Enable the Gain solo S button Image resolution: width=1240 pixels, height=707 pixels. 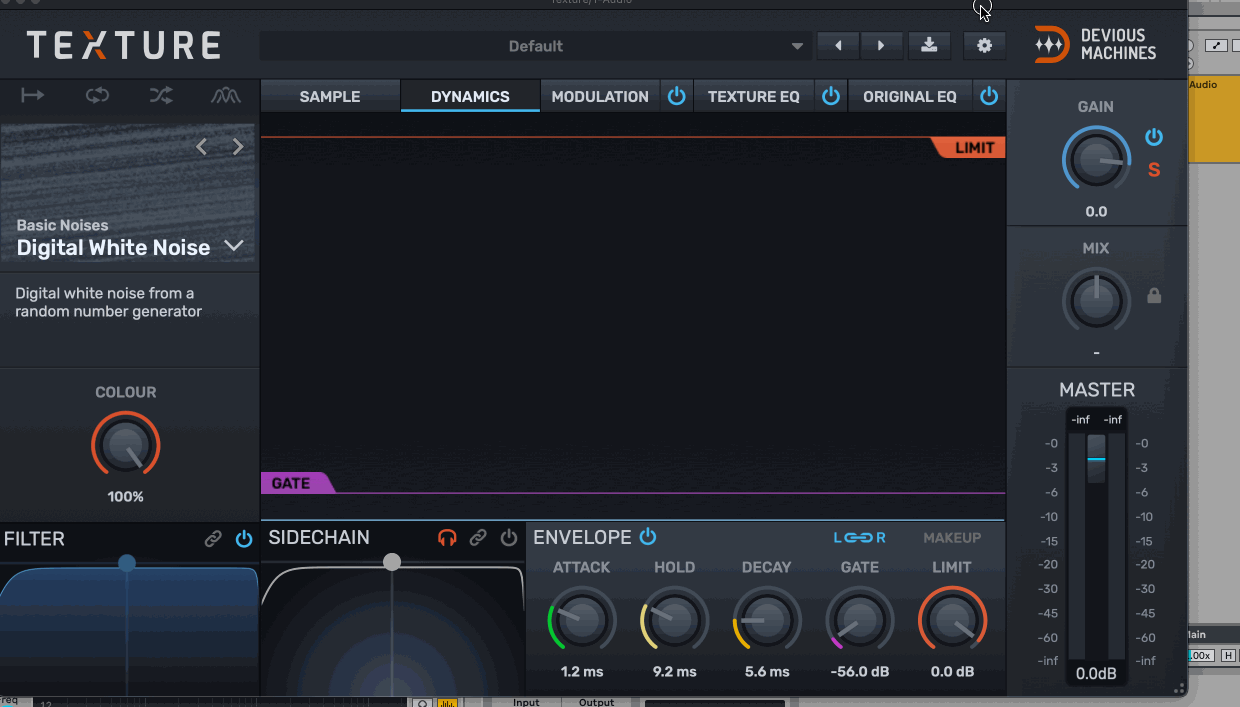coord(1154,170)
